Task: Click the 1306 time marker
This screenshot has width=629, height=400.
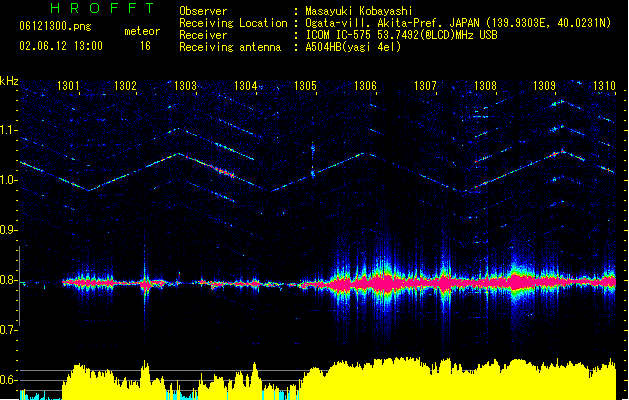Action: [x=365, y=86]
